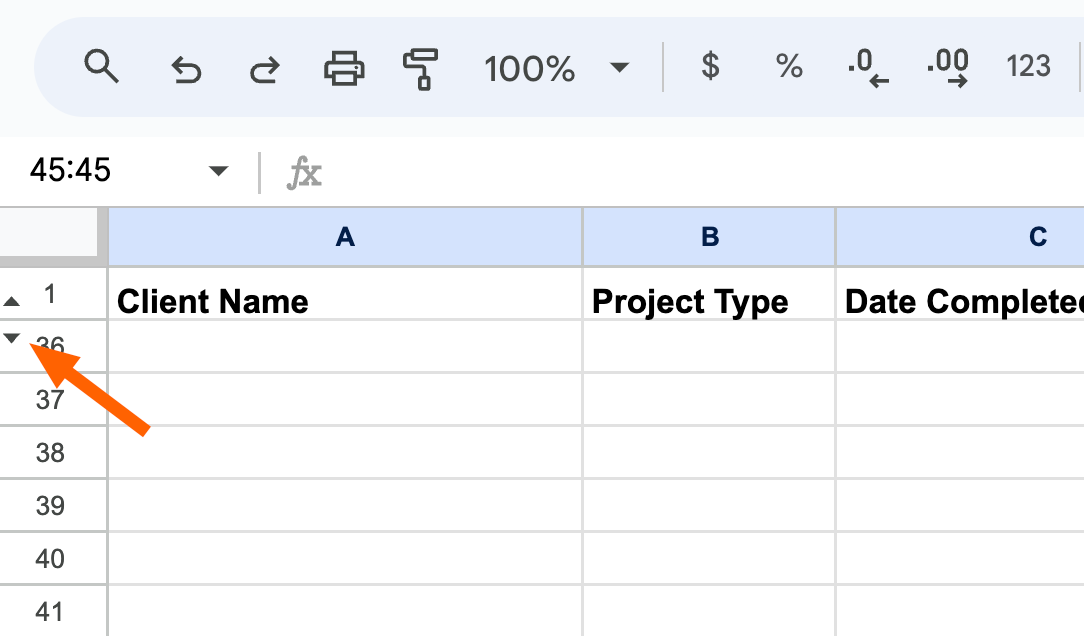Screen dimensions: 1084x636
Task: Increase decimal places
Action: [x=947, y=68]
